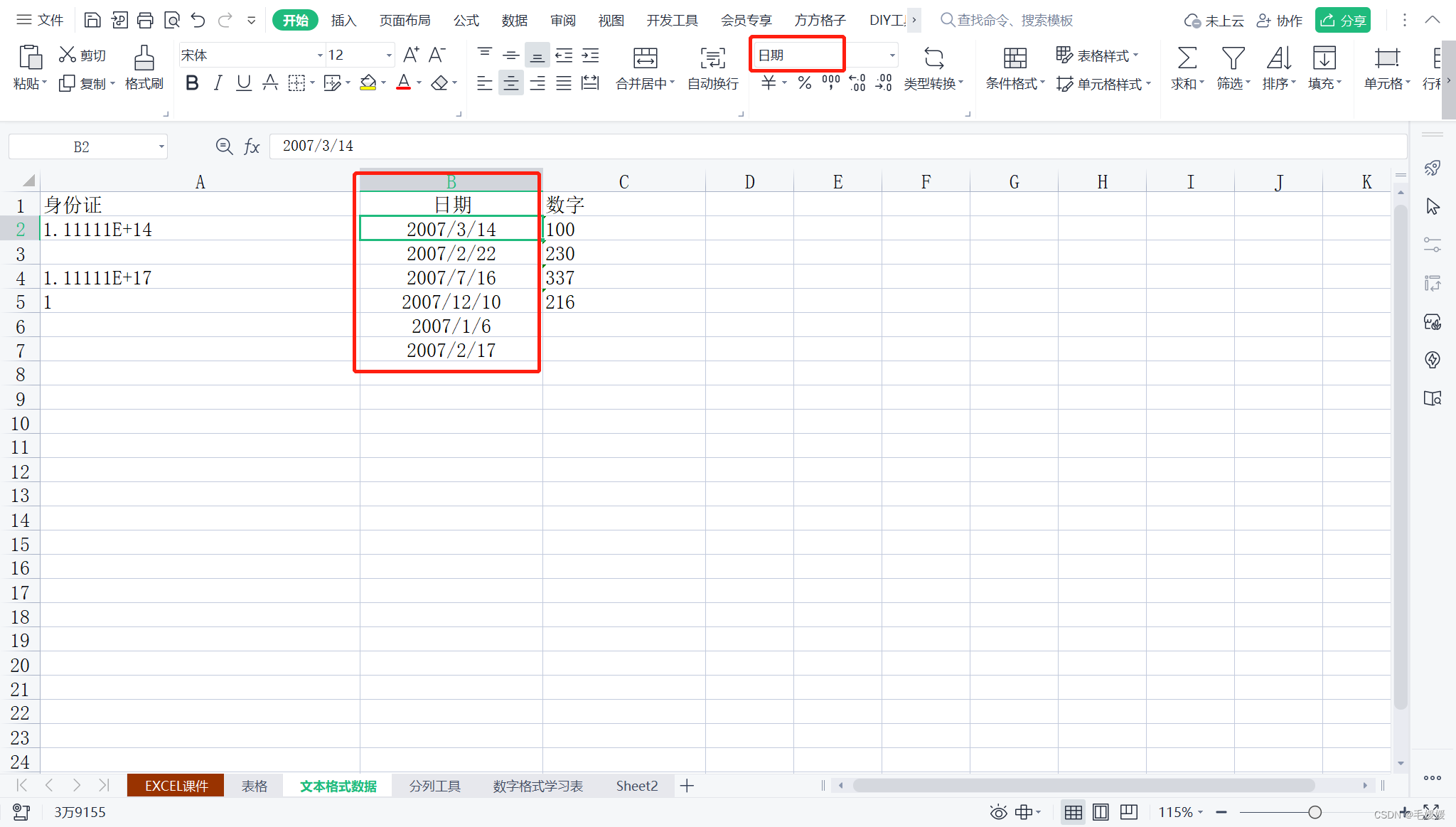Click the zoom slider handle

[x=1315, y=812]
